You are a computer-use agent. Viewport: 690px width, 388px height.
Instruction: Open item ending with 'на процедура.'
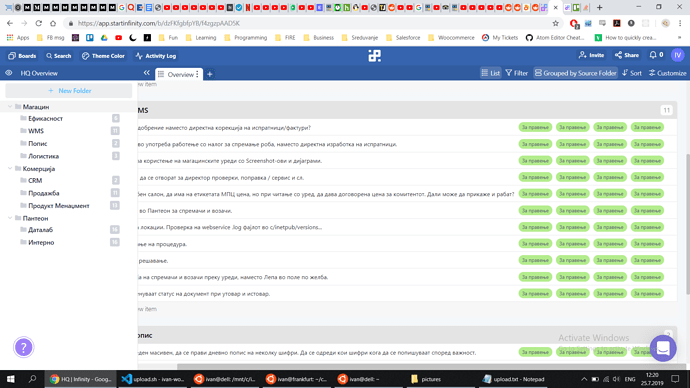[x=162, y=244]
